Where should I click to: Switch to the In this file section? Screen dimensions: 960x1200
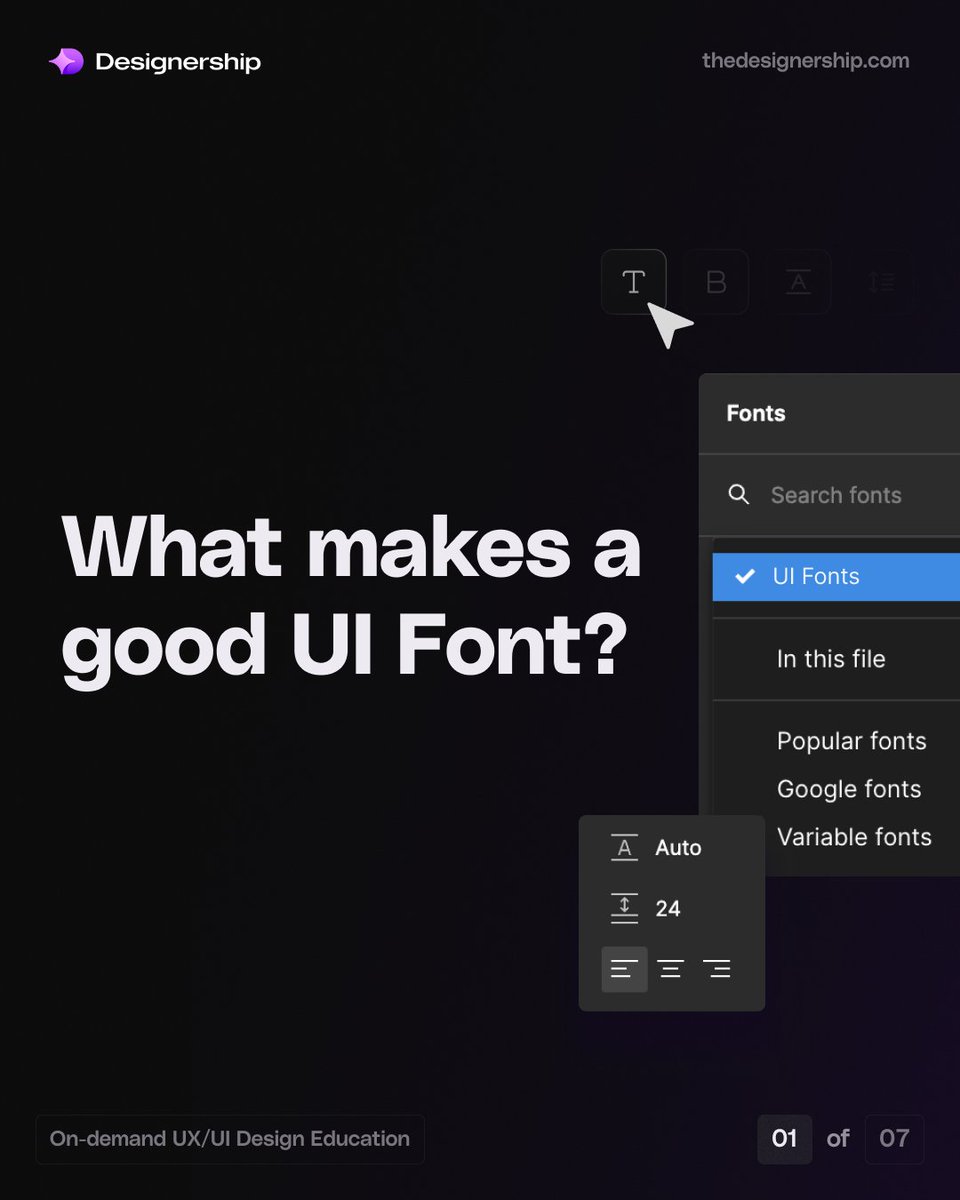pyautogui.click(x=830, y=659)
